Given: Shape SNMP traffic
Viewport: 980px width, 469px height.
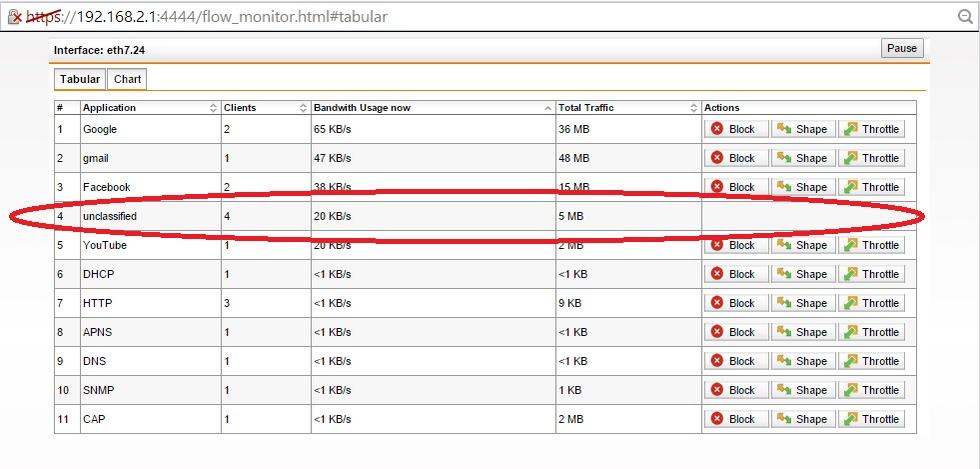Looking at the screenshot, I should point(803,390).
